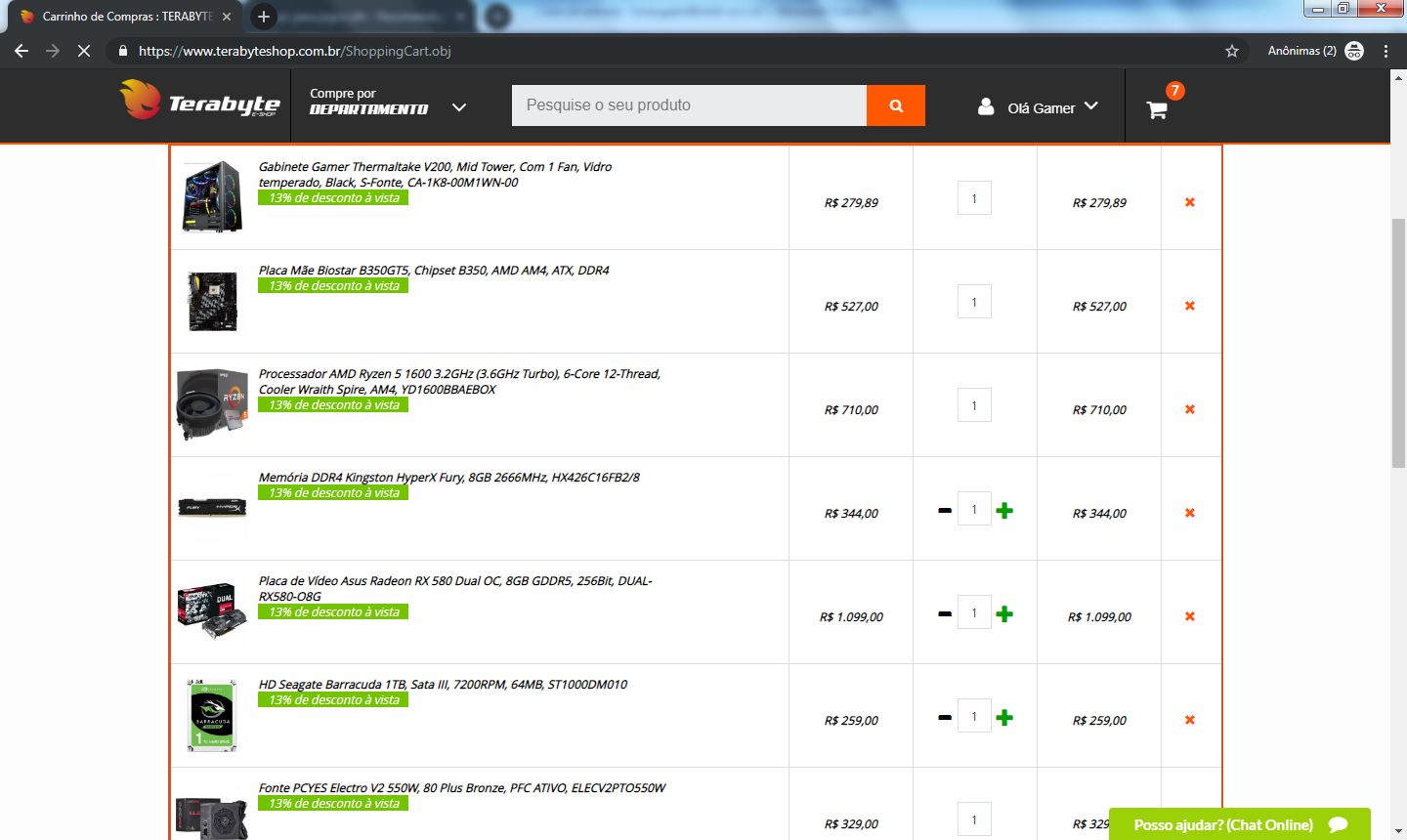
Task: Click the page vertical scrollbar thumb
Action: (x=1398, y=344)
